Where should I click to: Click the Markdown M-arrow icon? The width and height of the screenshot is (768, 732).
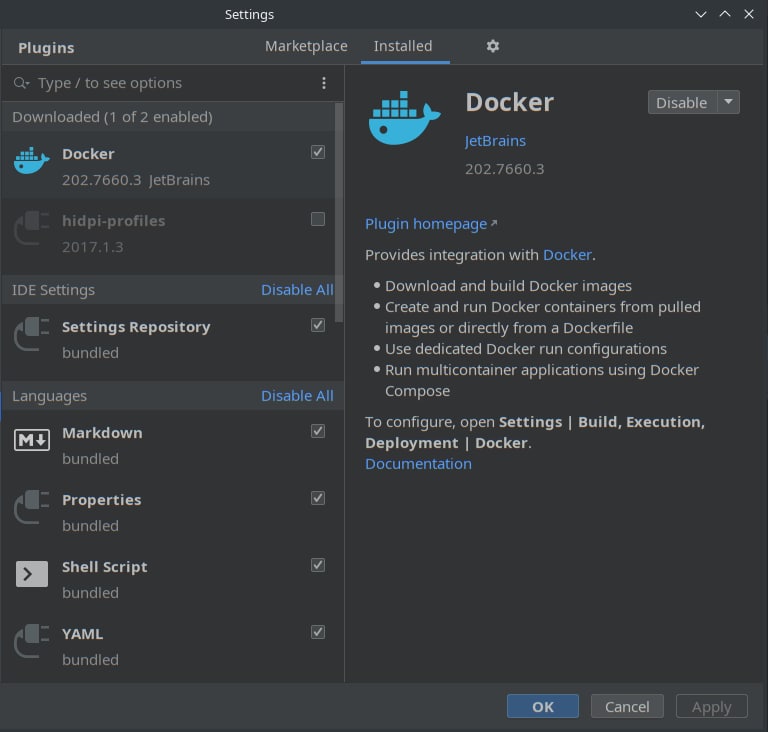point(32,439)
